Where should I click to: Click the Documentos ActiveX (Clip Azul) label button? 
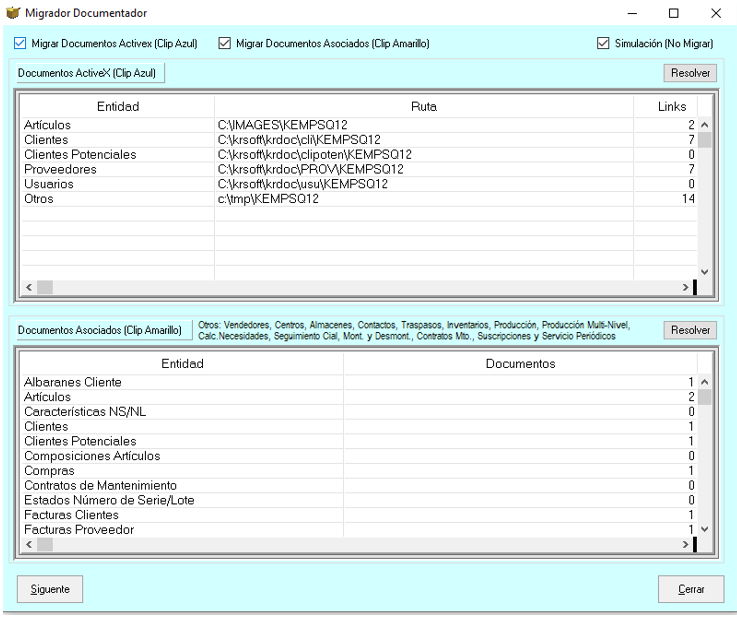pos(90,73)
